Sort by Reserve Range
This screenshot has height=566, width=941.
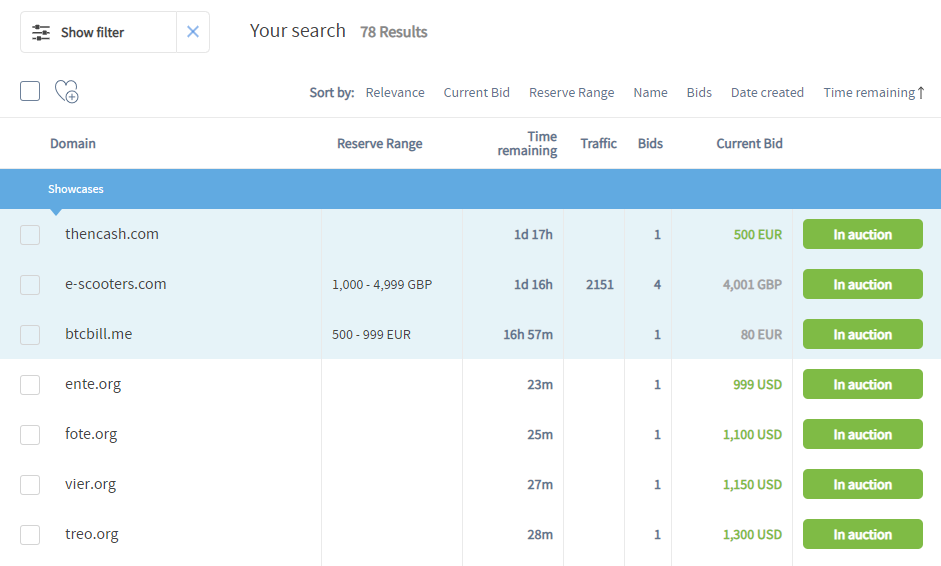click(571, 92)
